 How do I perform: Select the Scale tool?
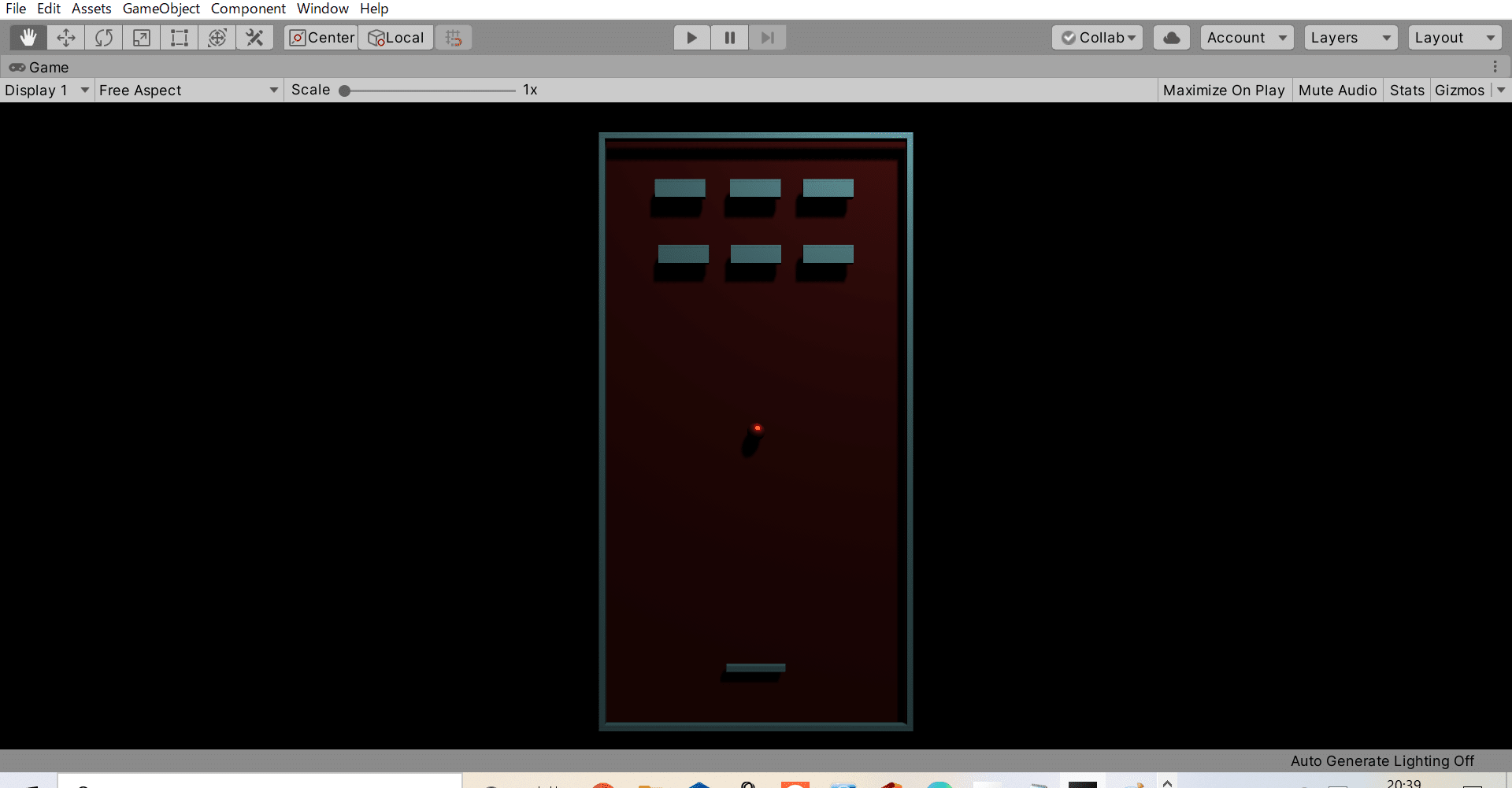(142, 38)
